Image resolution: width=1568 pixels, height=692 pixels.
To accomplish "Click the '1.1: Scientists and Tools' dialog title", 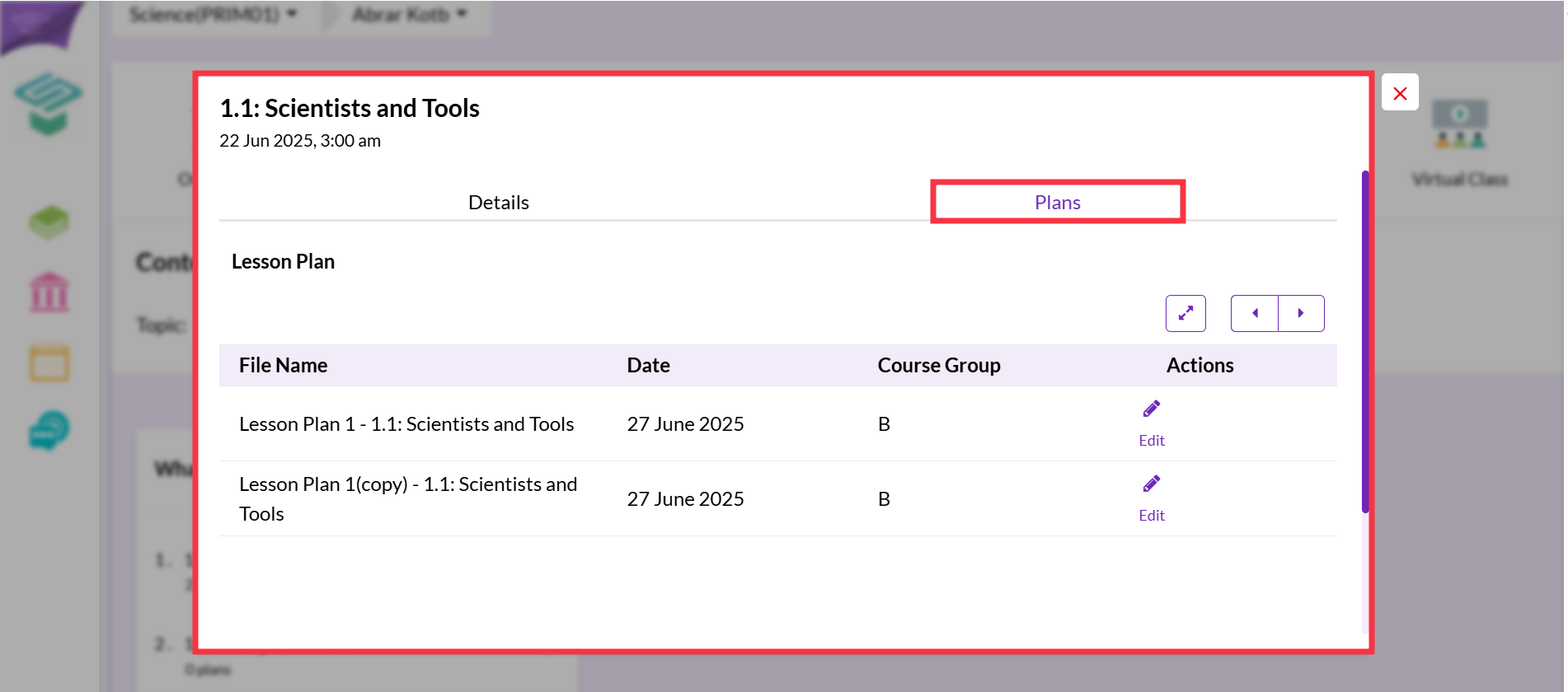I will [350, 108].
